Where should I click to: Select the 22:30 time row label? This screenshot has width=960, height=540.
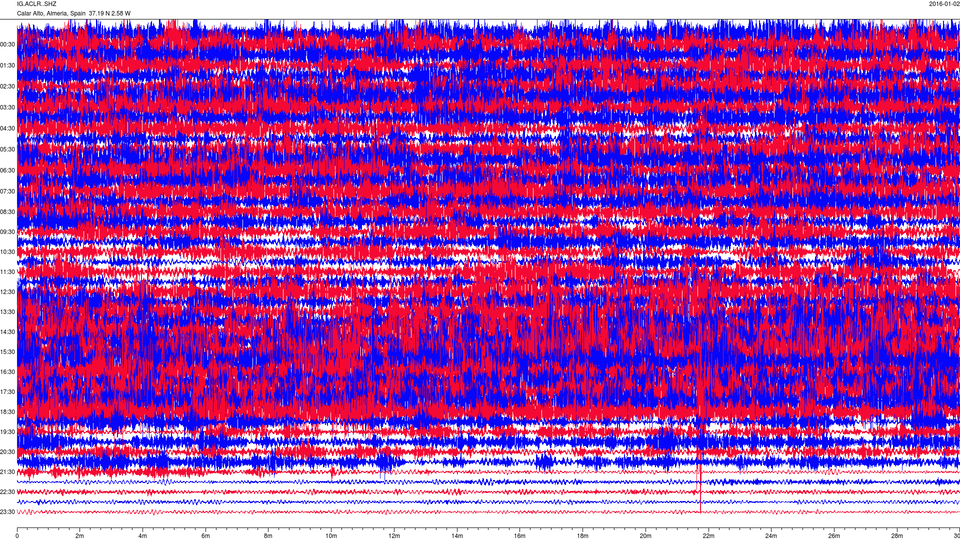[7, 492]
